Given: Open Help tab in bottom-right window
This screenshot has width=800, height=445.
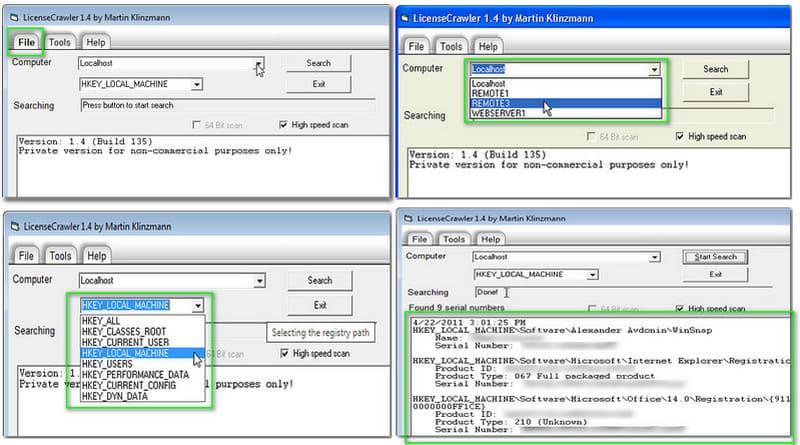Looking at the screenshot, I should coord(490,239).
